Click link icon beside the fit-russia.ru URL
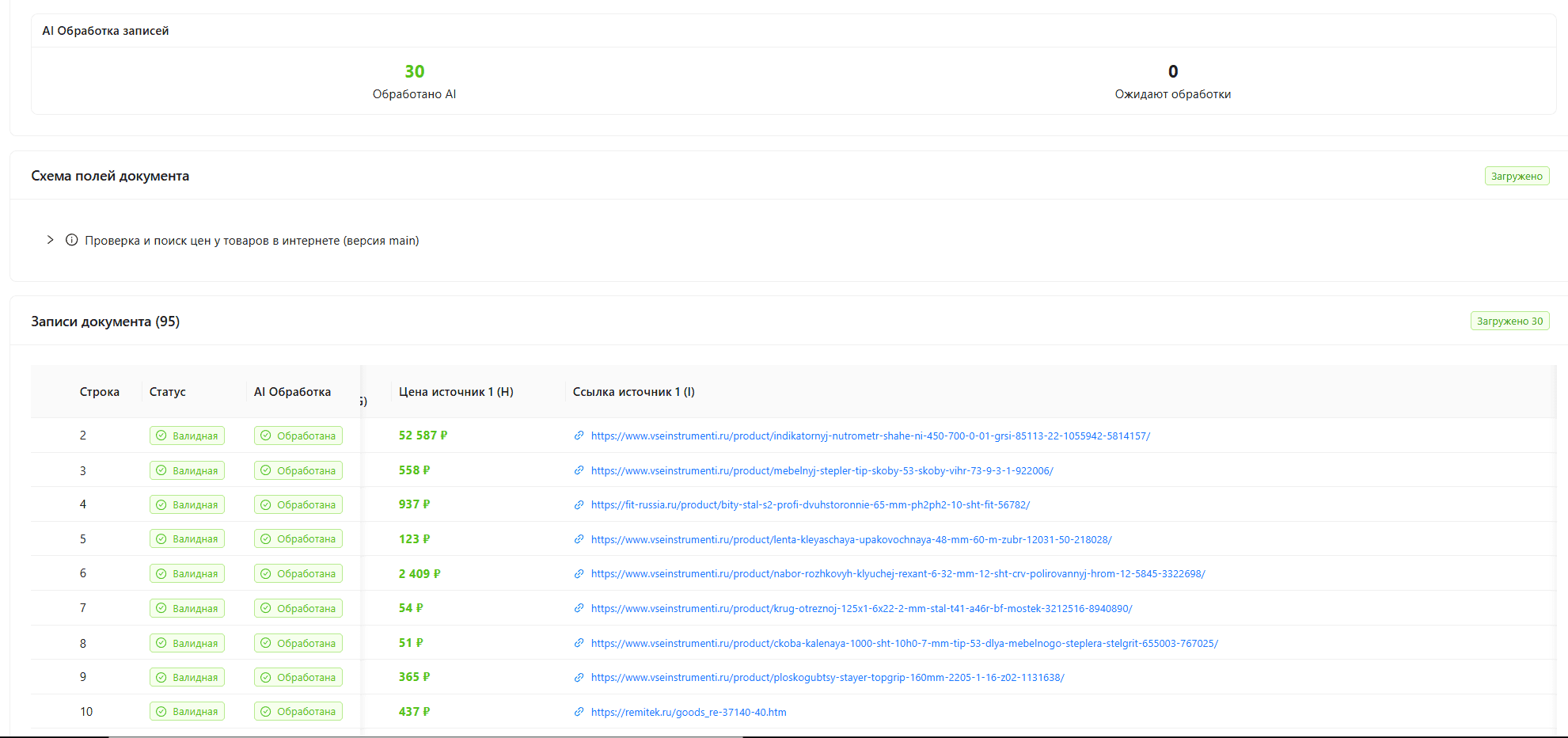 579,504
